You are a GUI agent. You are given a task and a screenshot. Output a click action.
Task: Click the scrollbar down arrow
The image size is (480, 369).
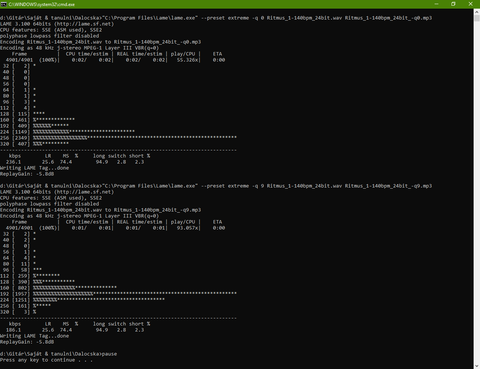point(477,366)
